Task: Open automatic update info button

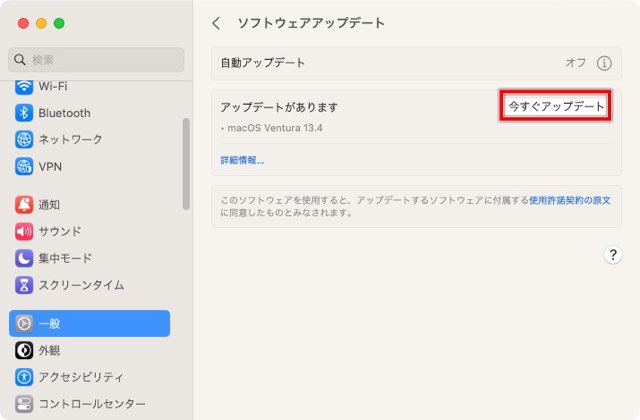Action: (604, 63)
